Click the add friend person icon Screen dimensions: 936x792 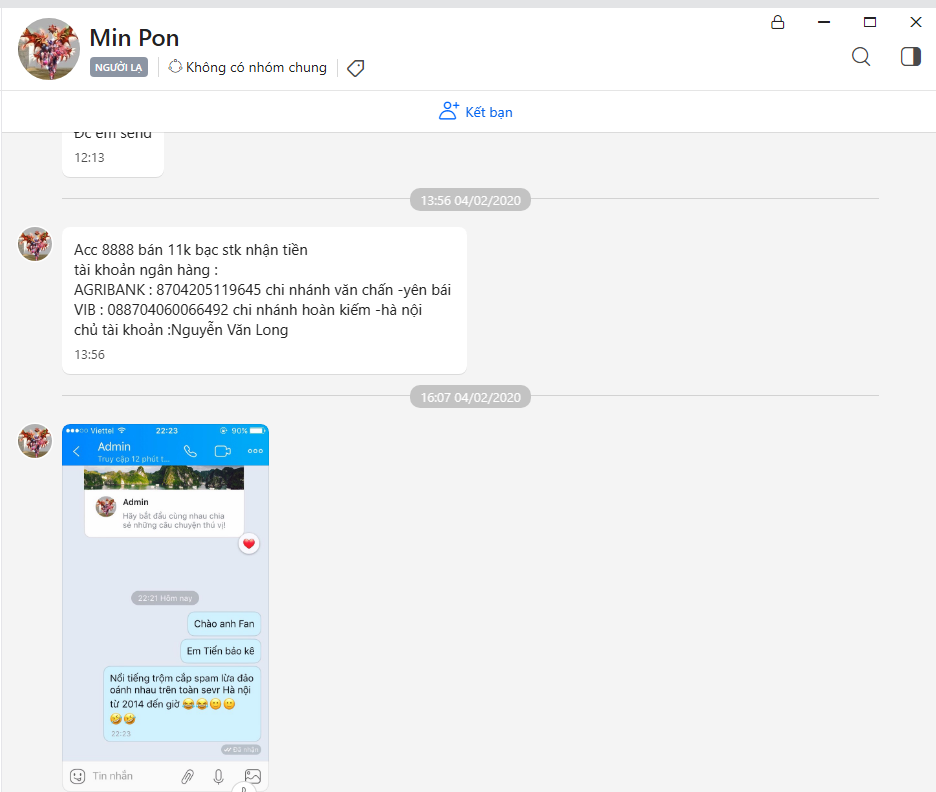449,111
